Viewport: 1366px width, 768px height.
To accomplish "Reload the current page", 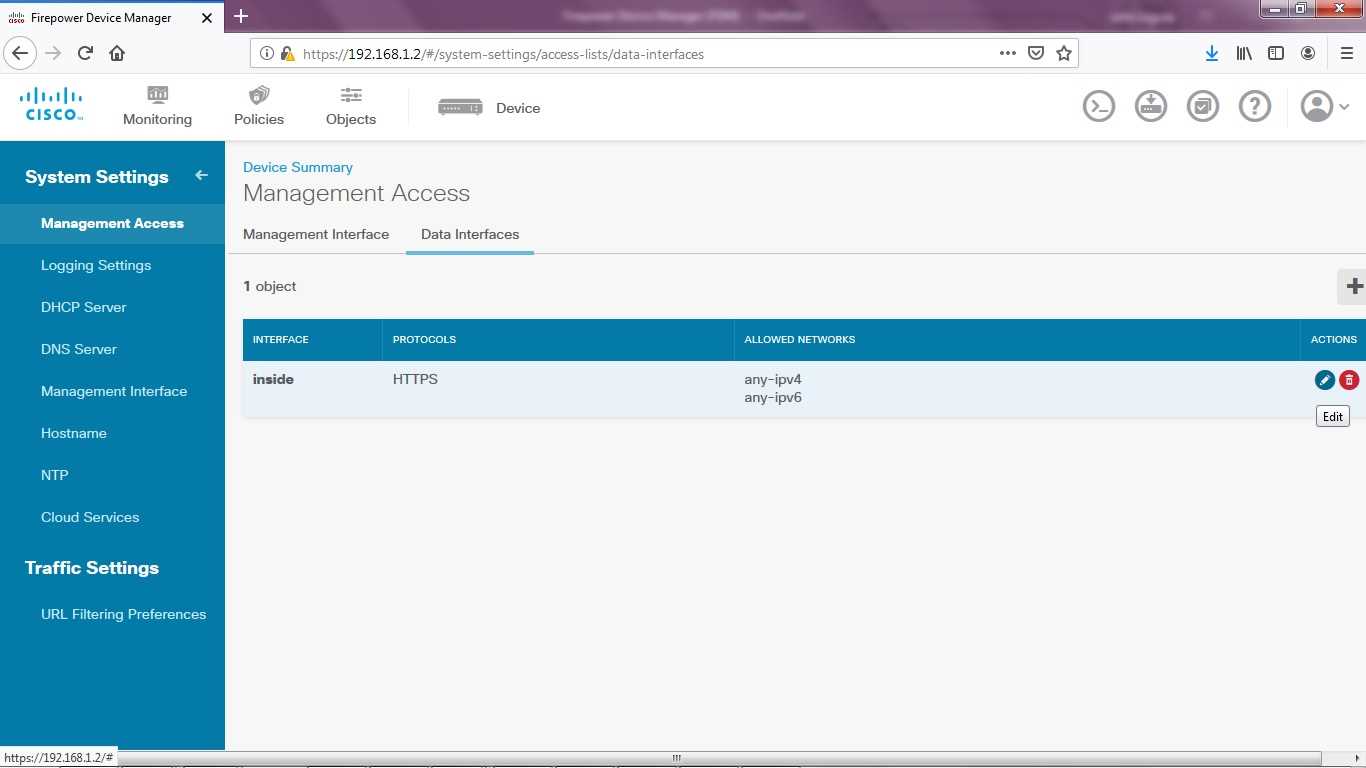I will pyautogui.click(x=85, y=53).
